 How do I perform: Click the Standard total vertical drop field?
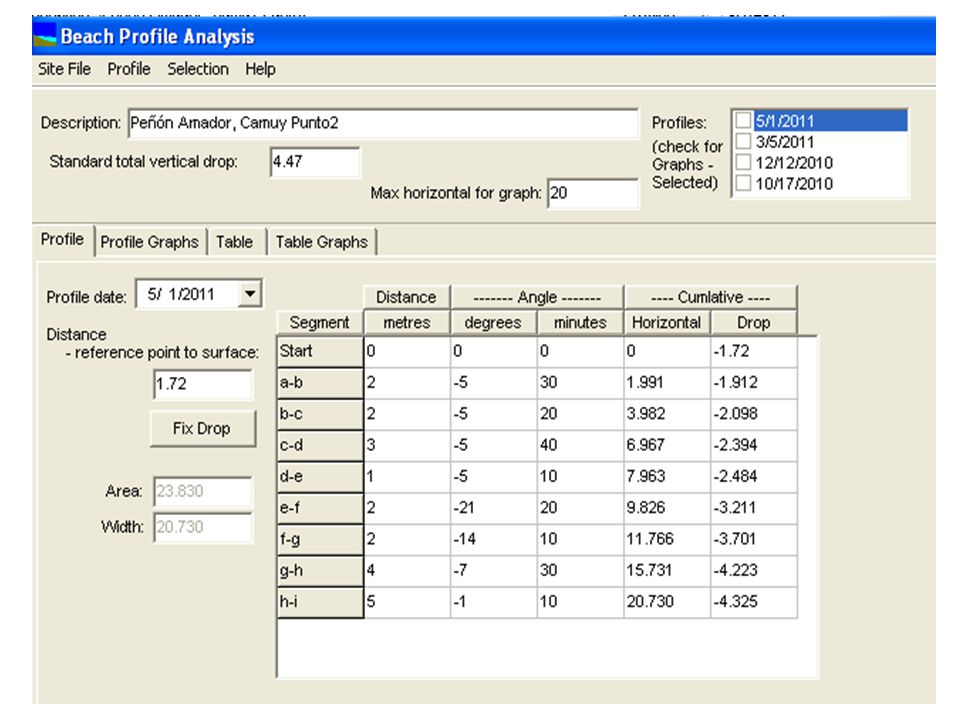click(x=315, y=162)
